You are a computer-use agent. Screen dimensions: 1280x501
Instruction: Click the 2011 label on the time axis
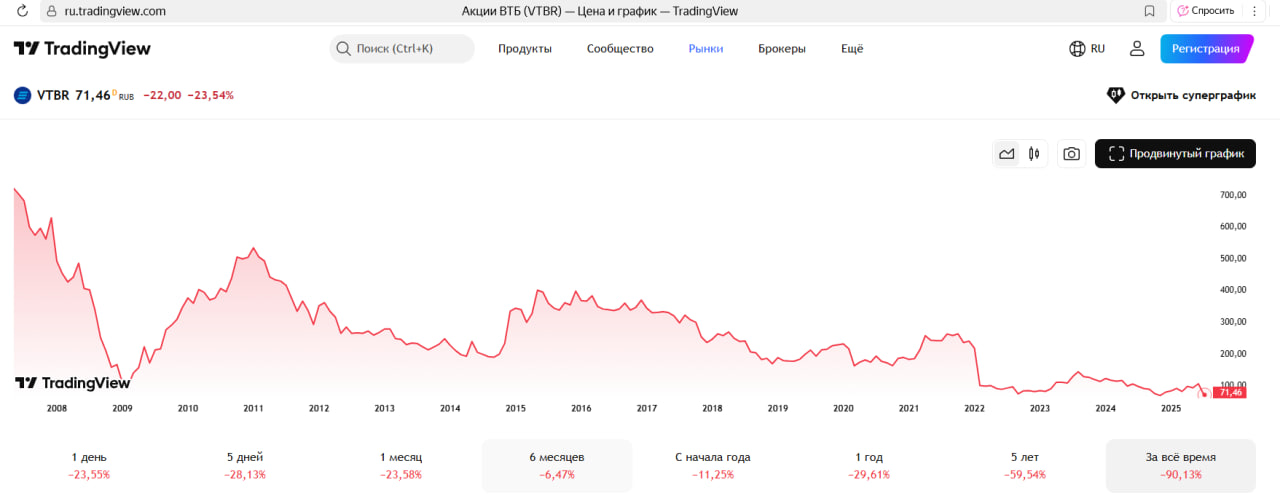pos(253,408)
